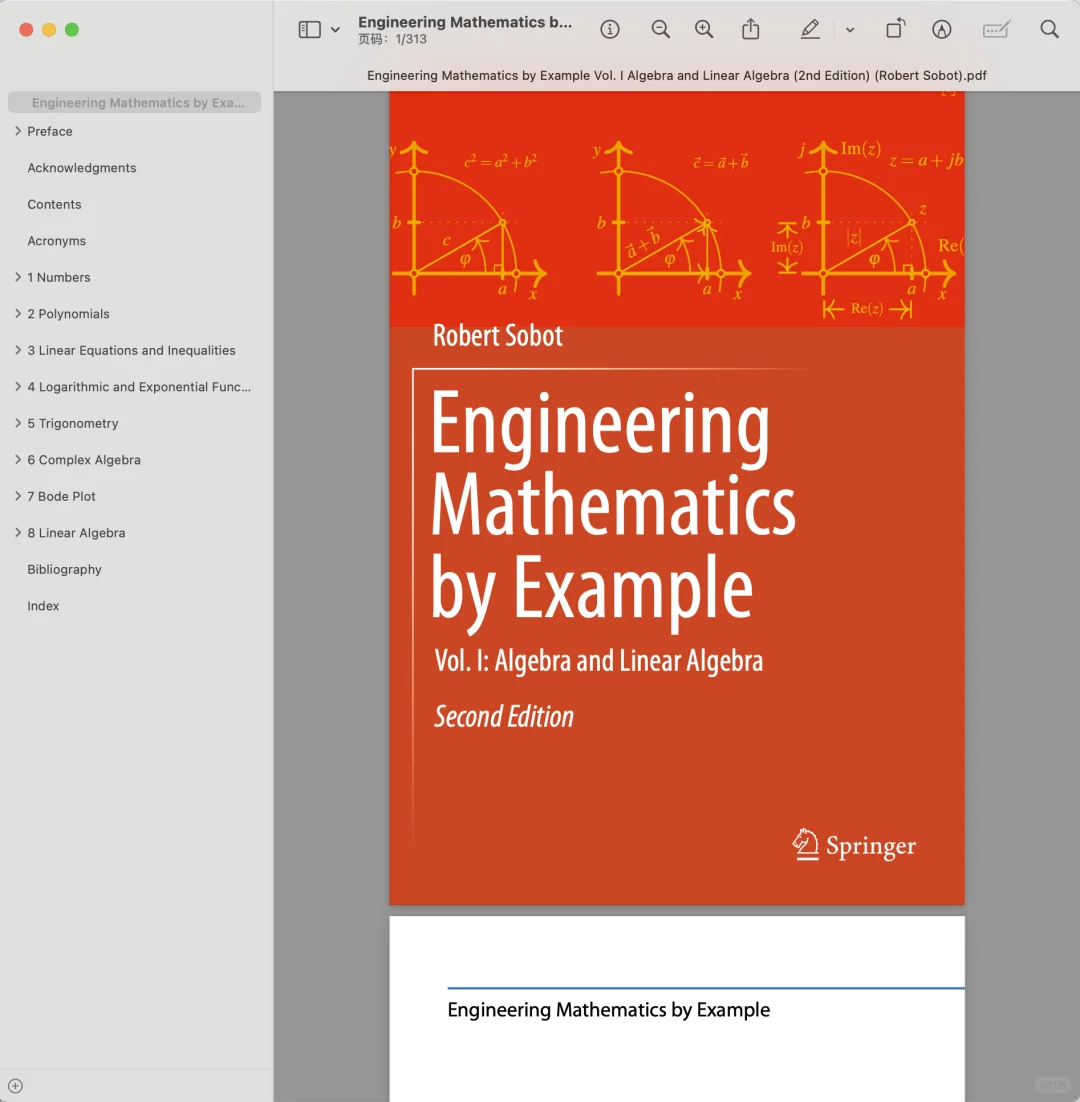
Task: Expand chapter 8 Linear Algebra
Action: tap(18, 533)
